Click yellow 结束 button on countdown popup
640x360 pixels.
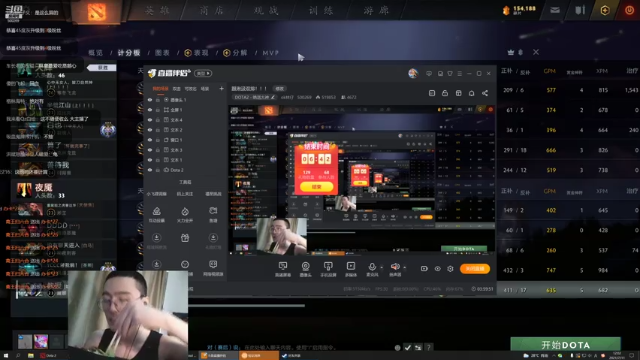[x=316, y=187]
